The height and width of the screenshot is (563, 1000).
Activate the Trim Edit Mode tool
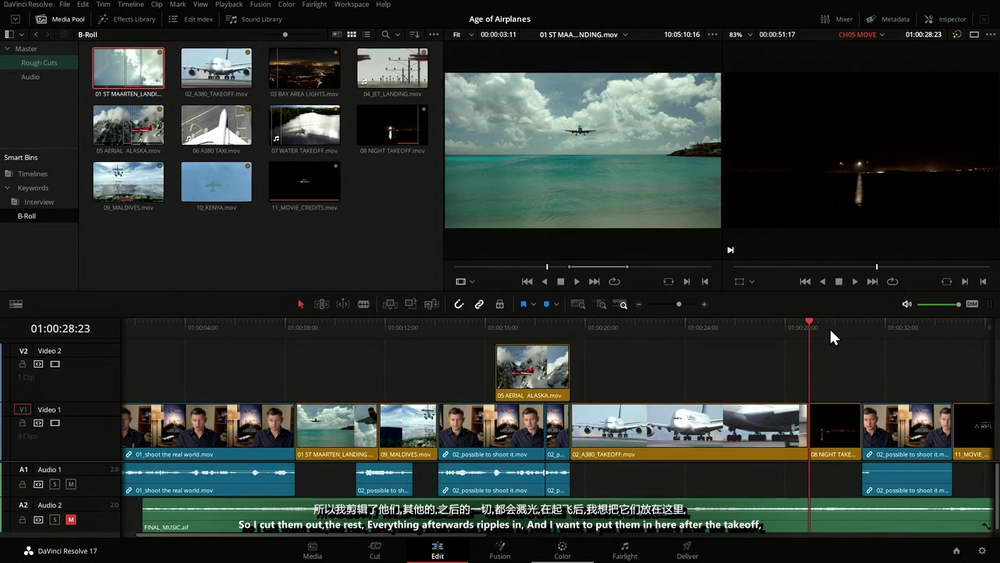click(x=321, y=304)
